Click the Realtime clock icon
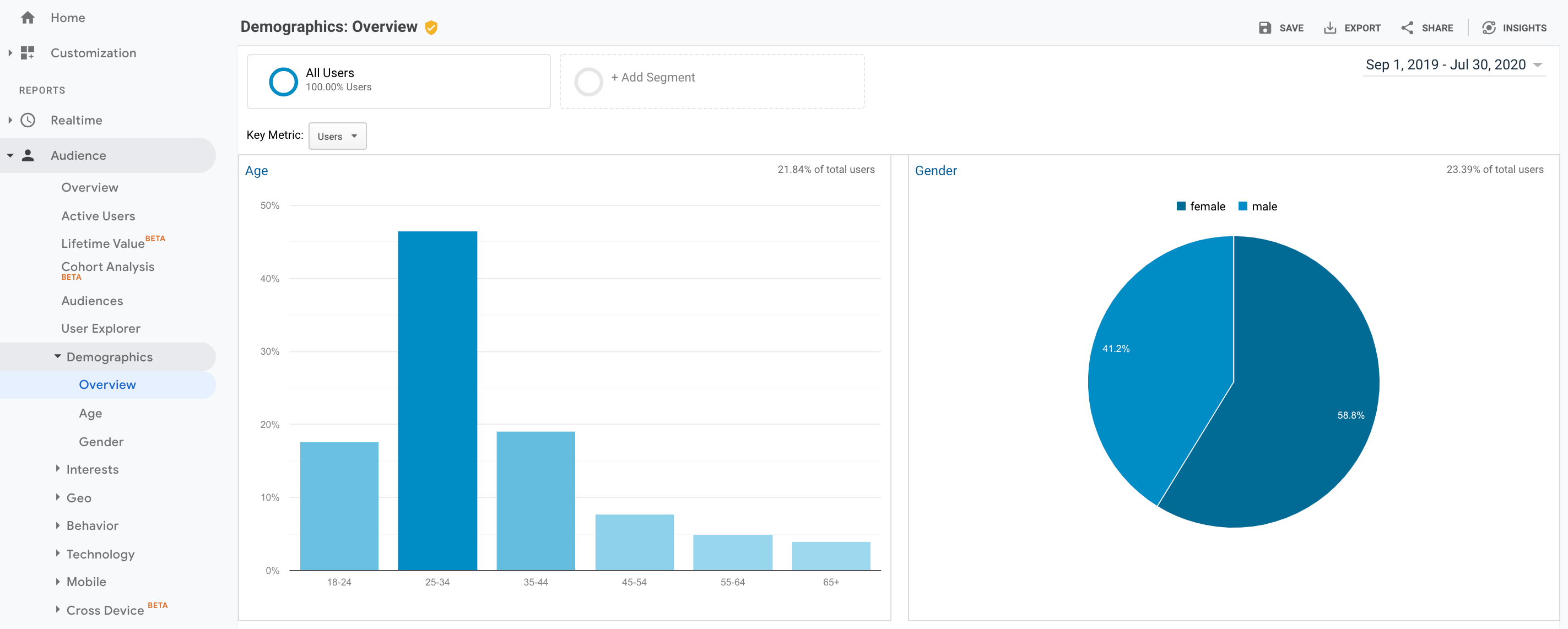Screen dimensions: 1568x629 (x=28, y=120)
